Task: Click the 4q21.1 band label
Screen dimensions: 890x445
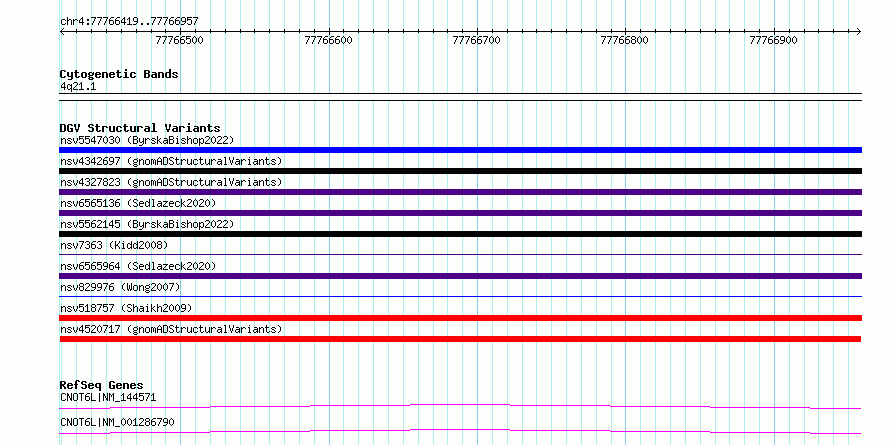Action: pos(78,86)
